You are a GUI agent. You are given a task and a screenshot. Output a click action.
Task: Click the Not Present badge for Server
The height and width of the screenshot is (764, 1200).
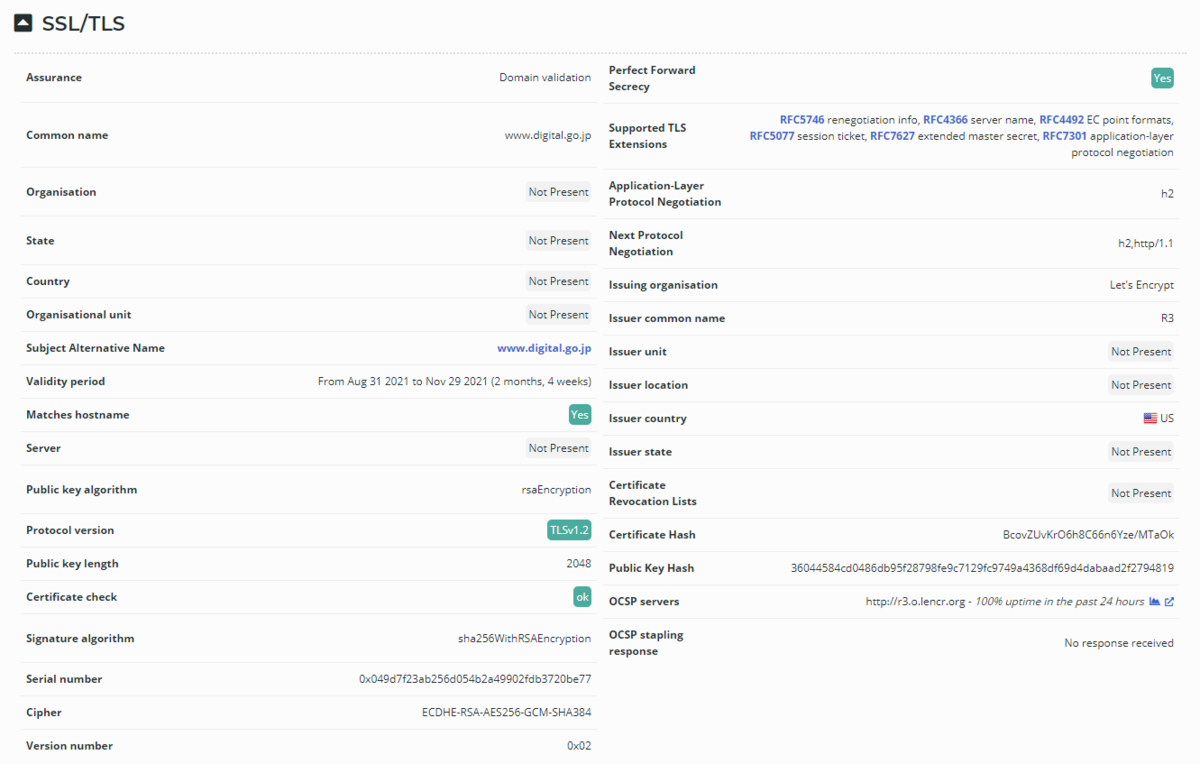[x=559, y=449]
